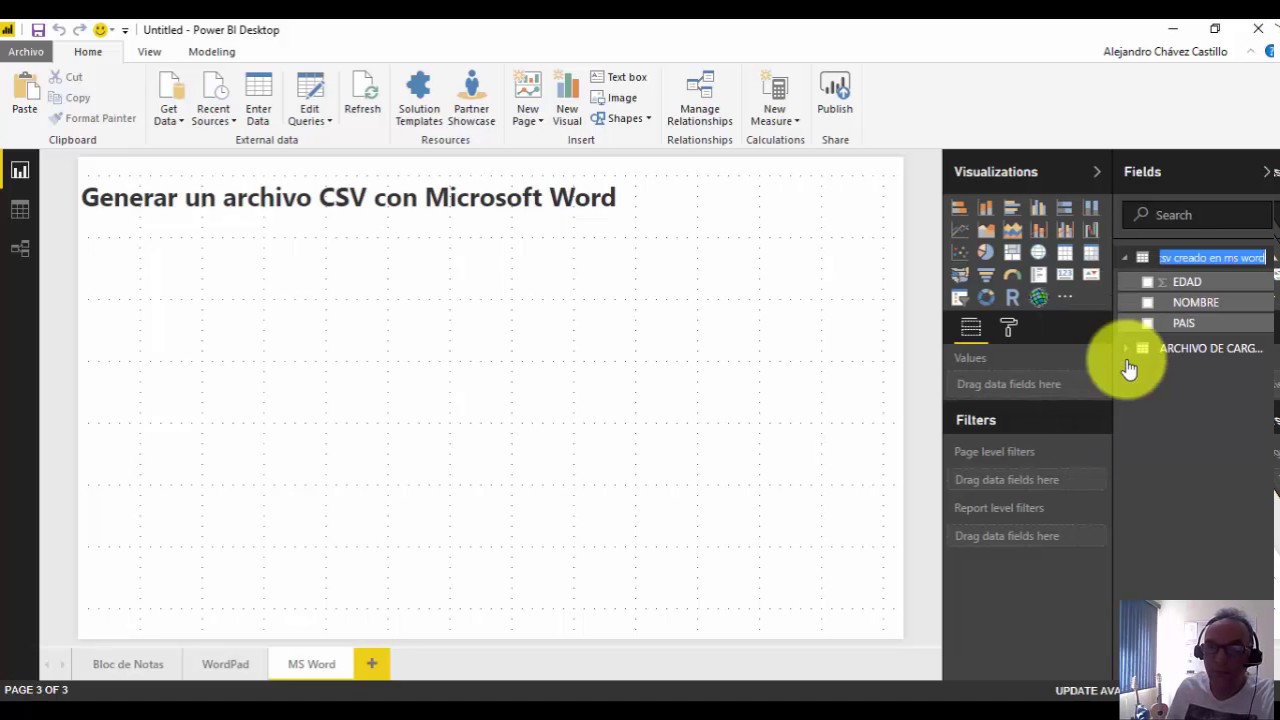
Task: Select the Card visual showing 123
Action: tap(1065, 275)
